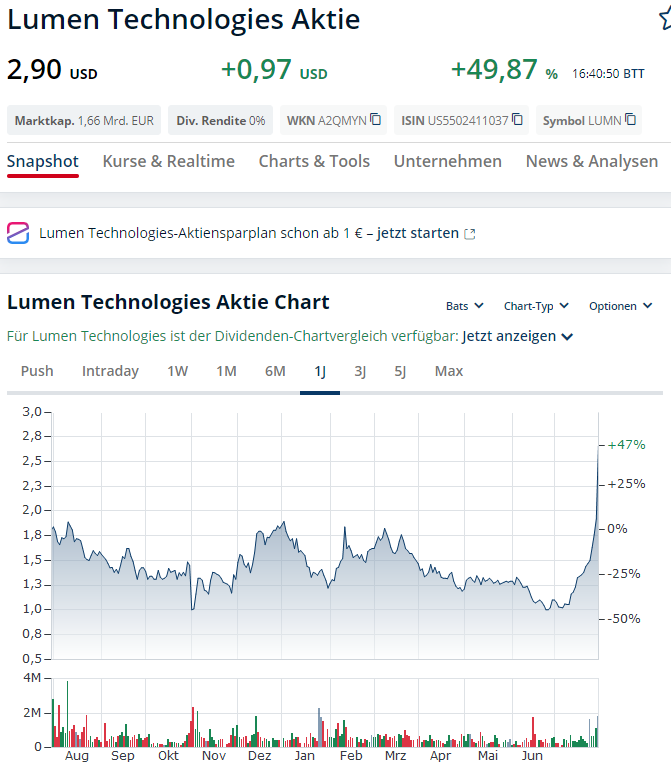Viewport: 671px width, 771px height.
Task: Click the Div. Rendite 0% badge
Action: (x=221, y=121)
